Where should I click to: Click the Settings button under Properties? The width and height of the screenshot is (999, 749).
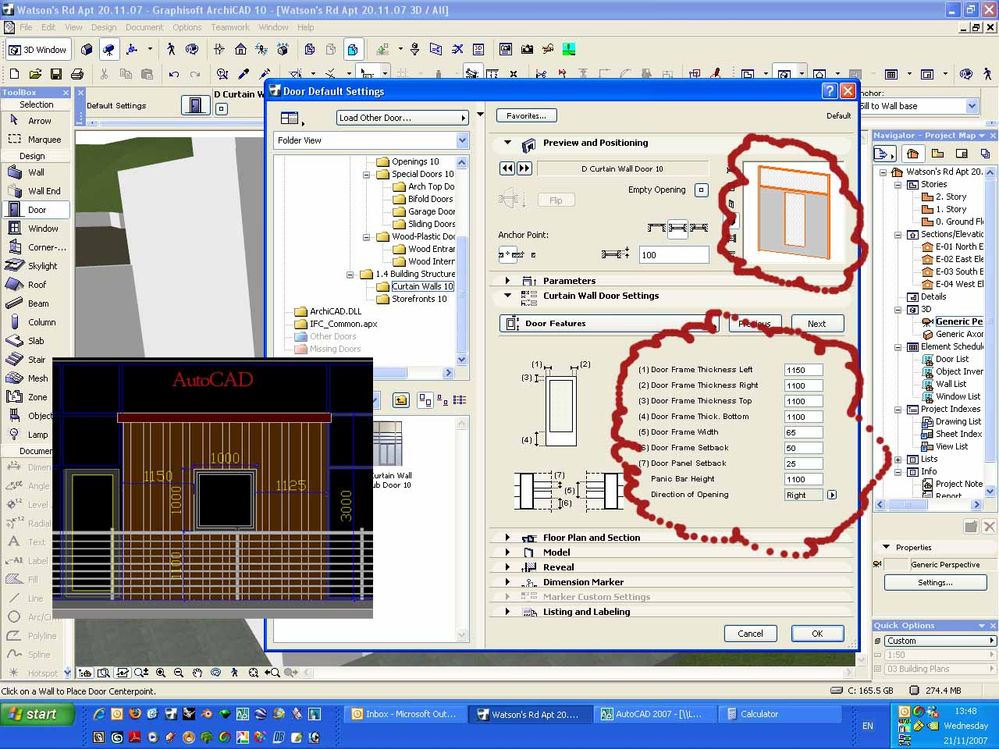[935, 583]
